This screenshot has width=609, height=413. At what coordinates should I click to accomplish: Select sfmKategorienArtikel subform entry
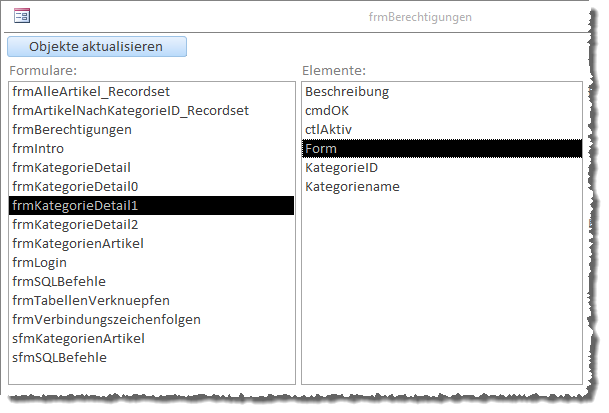tap(78, 338)
